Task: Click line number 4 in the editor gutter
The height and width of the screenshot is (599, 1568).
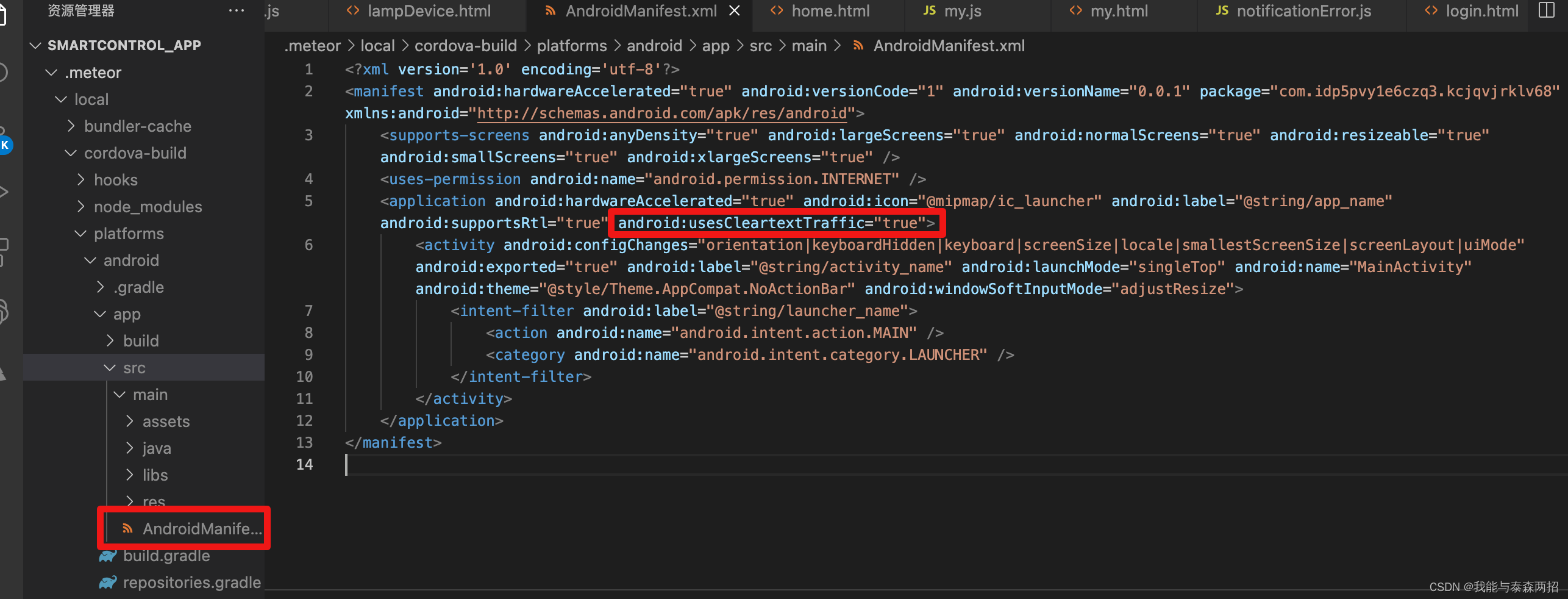Action: coord(308,179)
